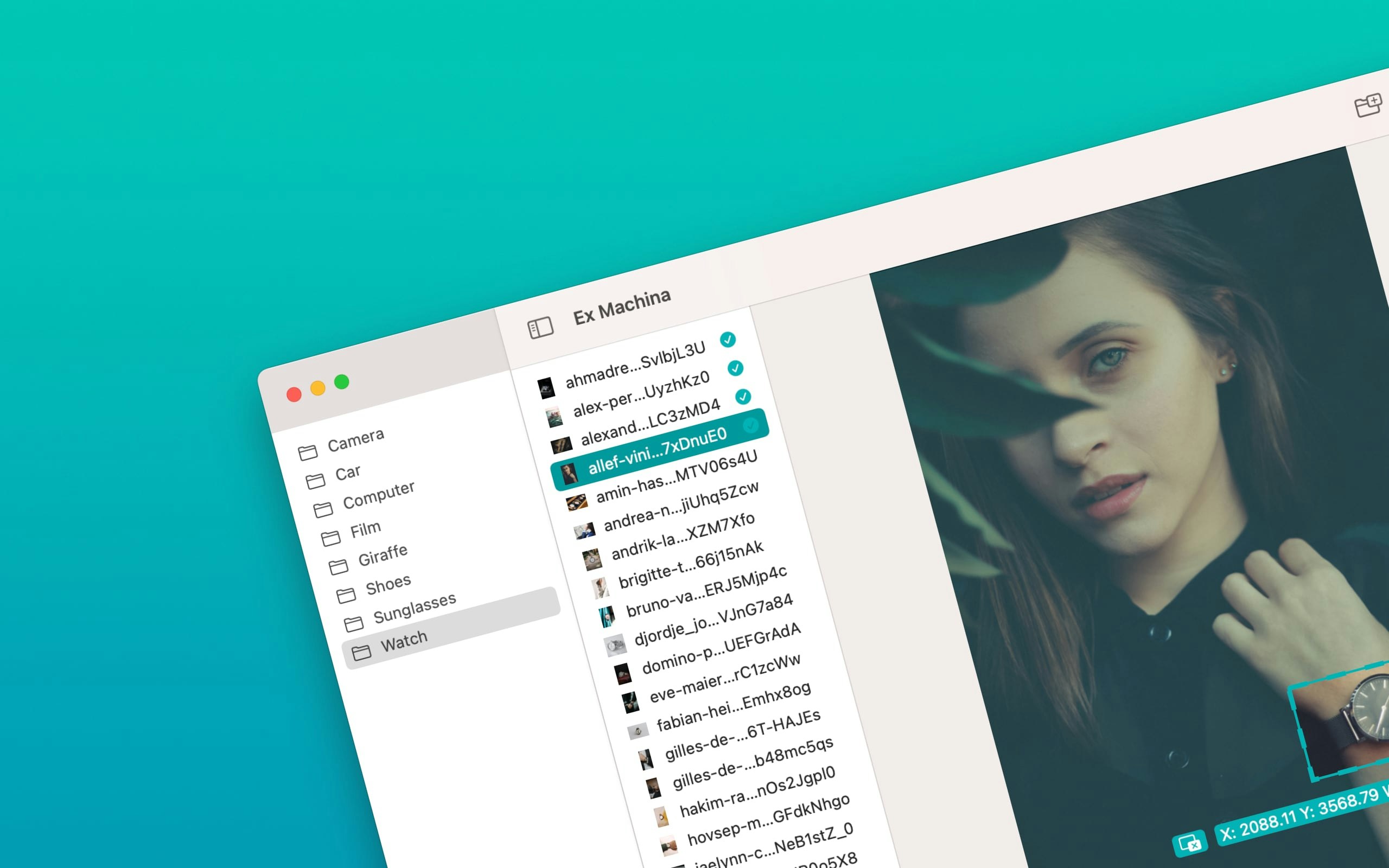Click the remove annotation box icon
Image resolution: width=1389 pixels, height=868 pixels.
[1189, 843]
